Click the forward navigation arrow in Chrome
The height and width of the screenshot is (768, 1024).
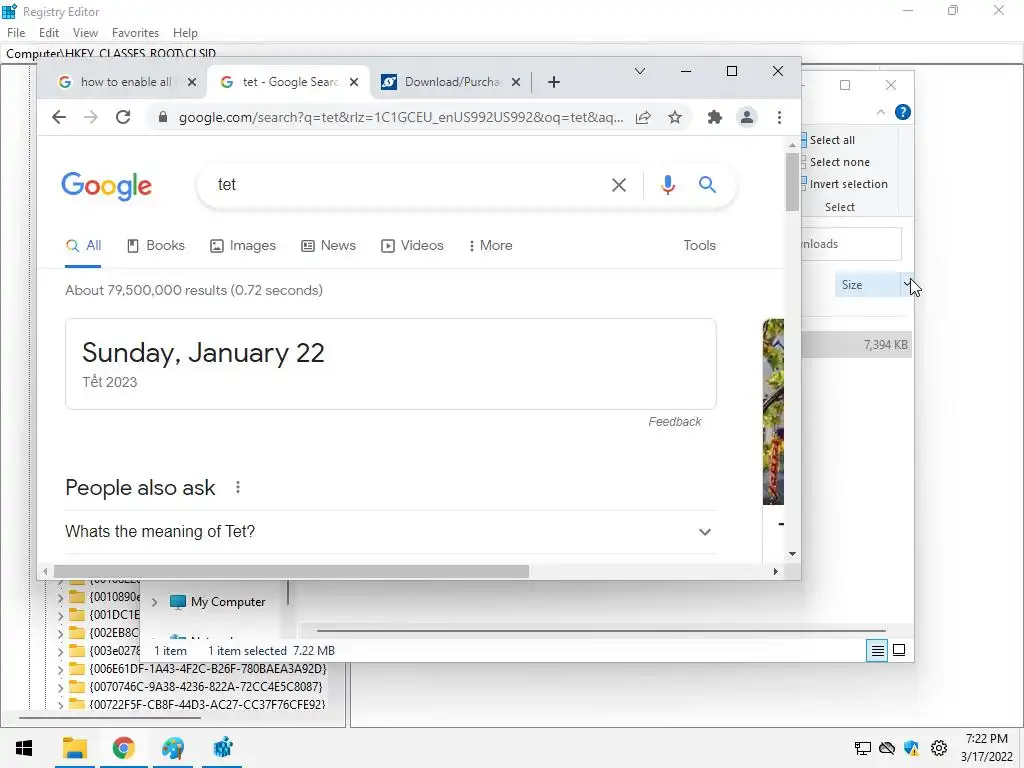pos(91,117)
